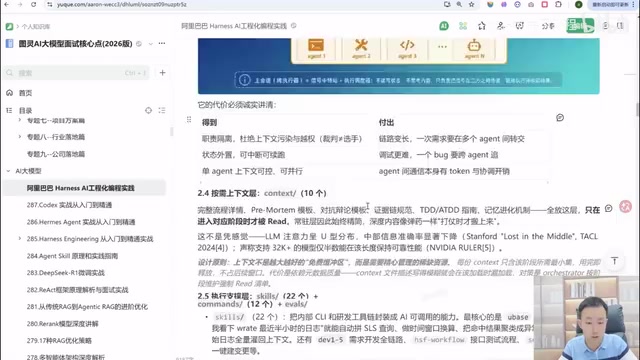Click the 付出 table header cell
Image resolution: width=640 pixels, height=360 pixels.
[461, 122]
